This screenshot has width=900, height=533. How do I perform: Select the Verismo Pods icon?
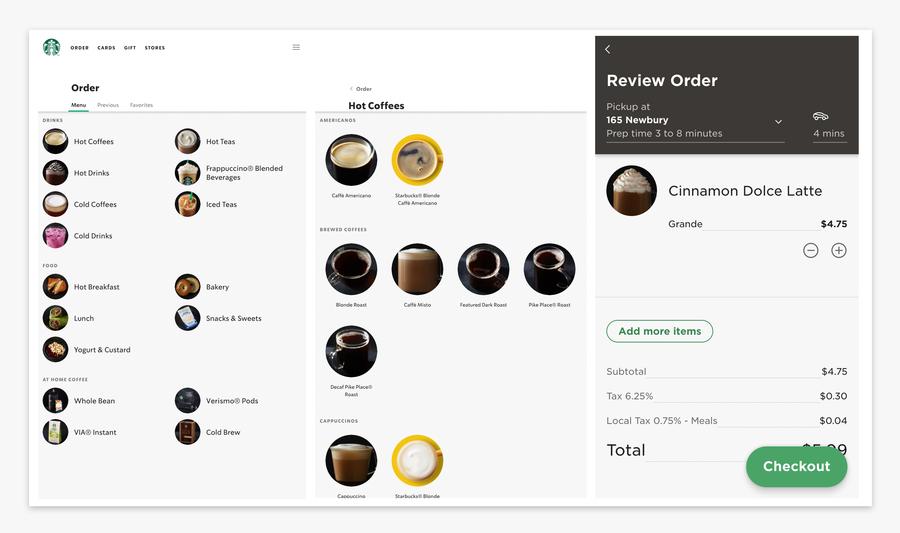[x=187, y=400]
